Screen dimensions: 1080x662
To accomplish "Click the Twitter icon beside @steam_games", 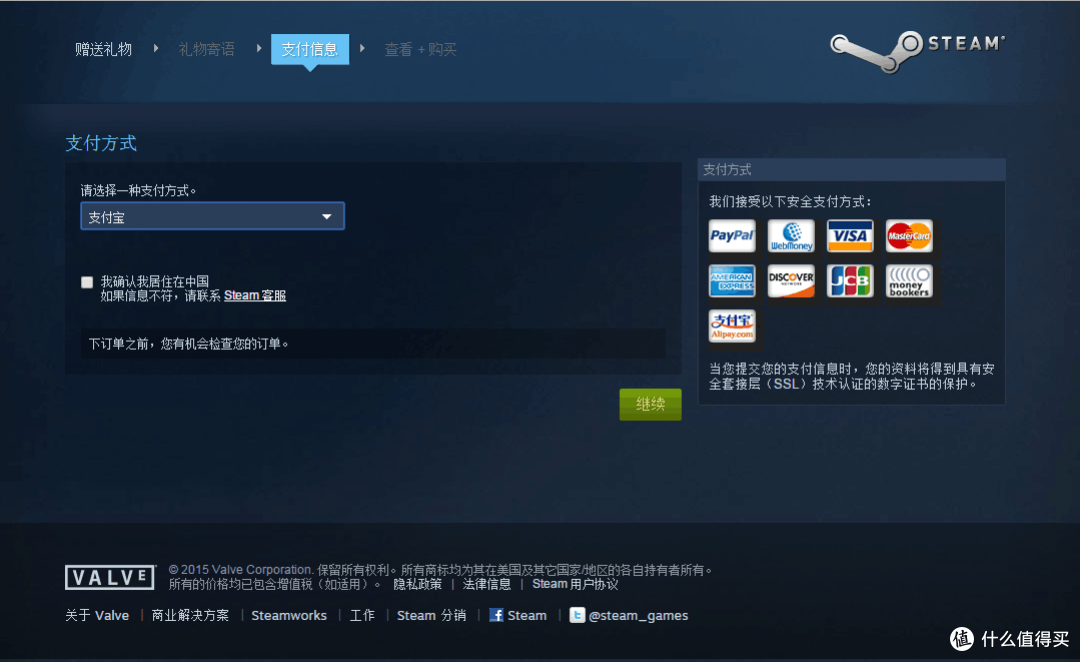I will click(577, 615).
